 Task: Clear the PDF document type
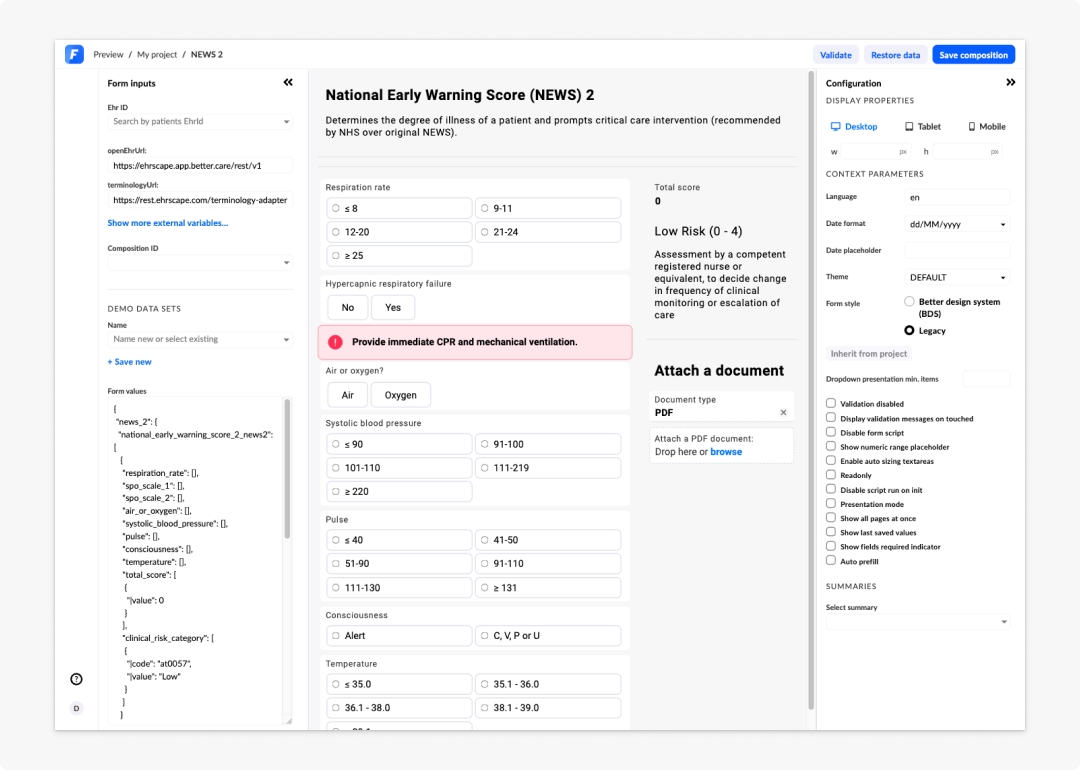pos(783,413)
